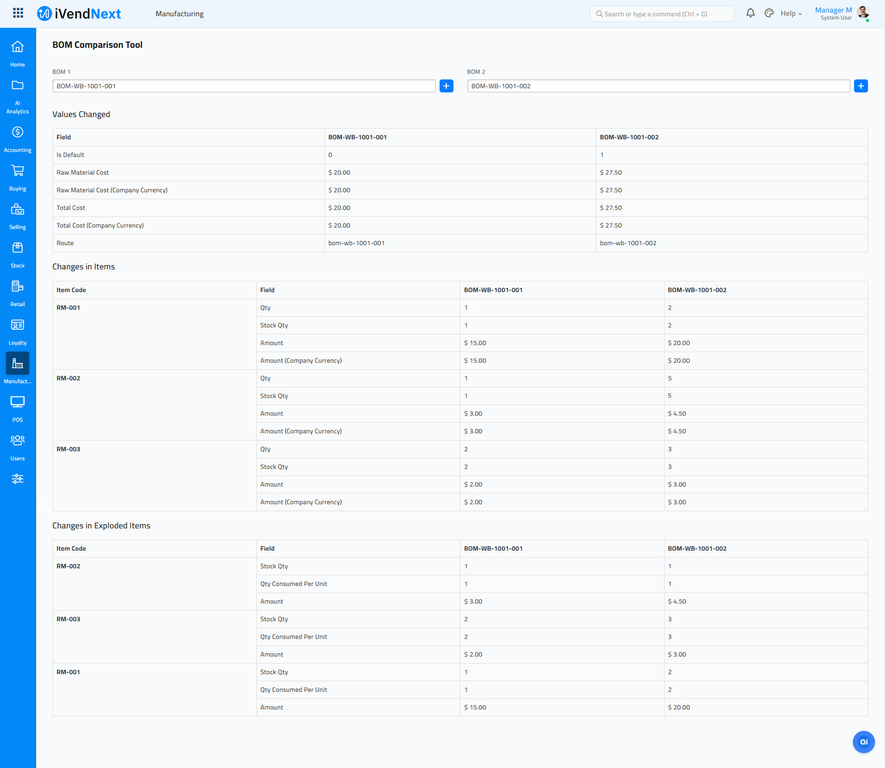Screen dimensions: 885x768
Task: Click 'BOM Comparison Tool' page title
Action: (98, 45)
